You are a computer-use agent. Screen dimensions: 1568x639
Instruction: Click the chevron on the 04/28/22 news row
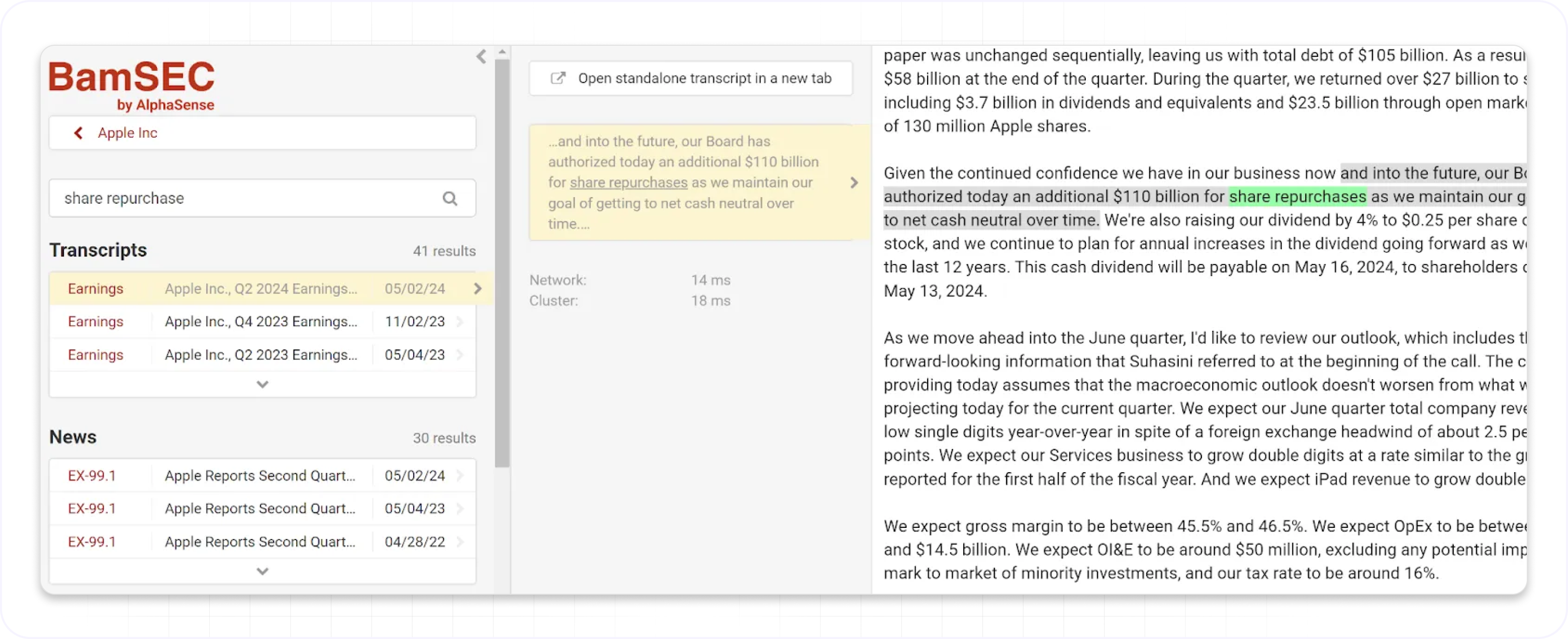(461, 541)
